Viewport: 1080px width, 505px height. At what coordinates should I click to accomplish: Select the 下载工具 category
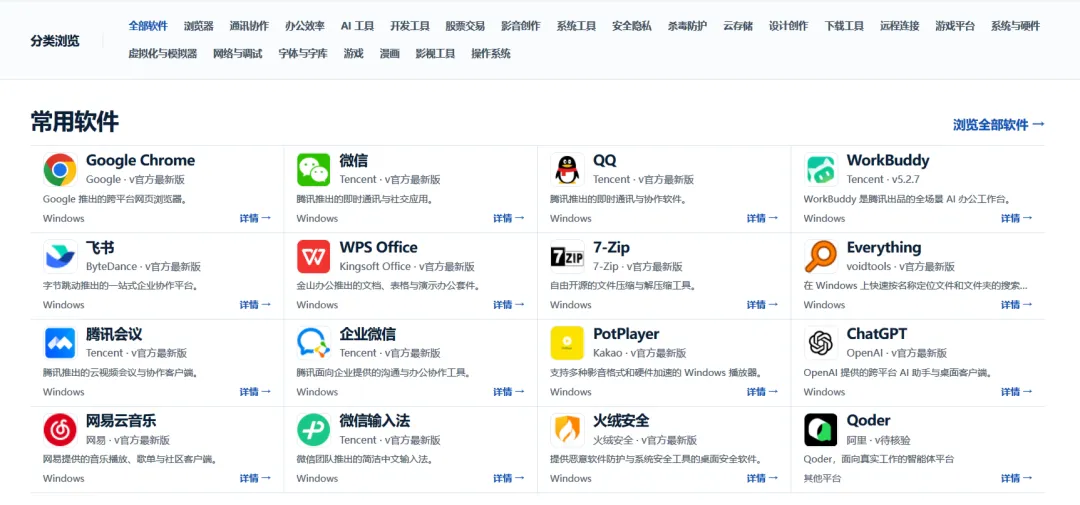pos(844,26)
